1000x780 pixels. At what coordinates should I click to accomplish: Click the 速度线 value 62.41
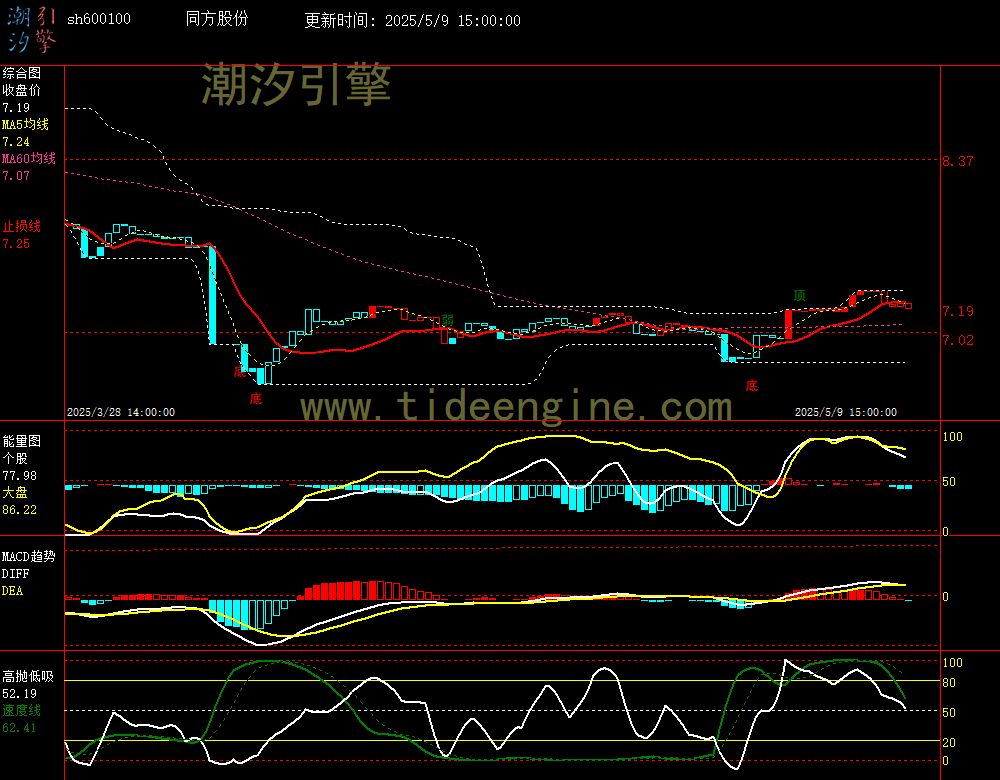[x=20, y=728]
